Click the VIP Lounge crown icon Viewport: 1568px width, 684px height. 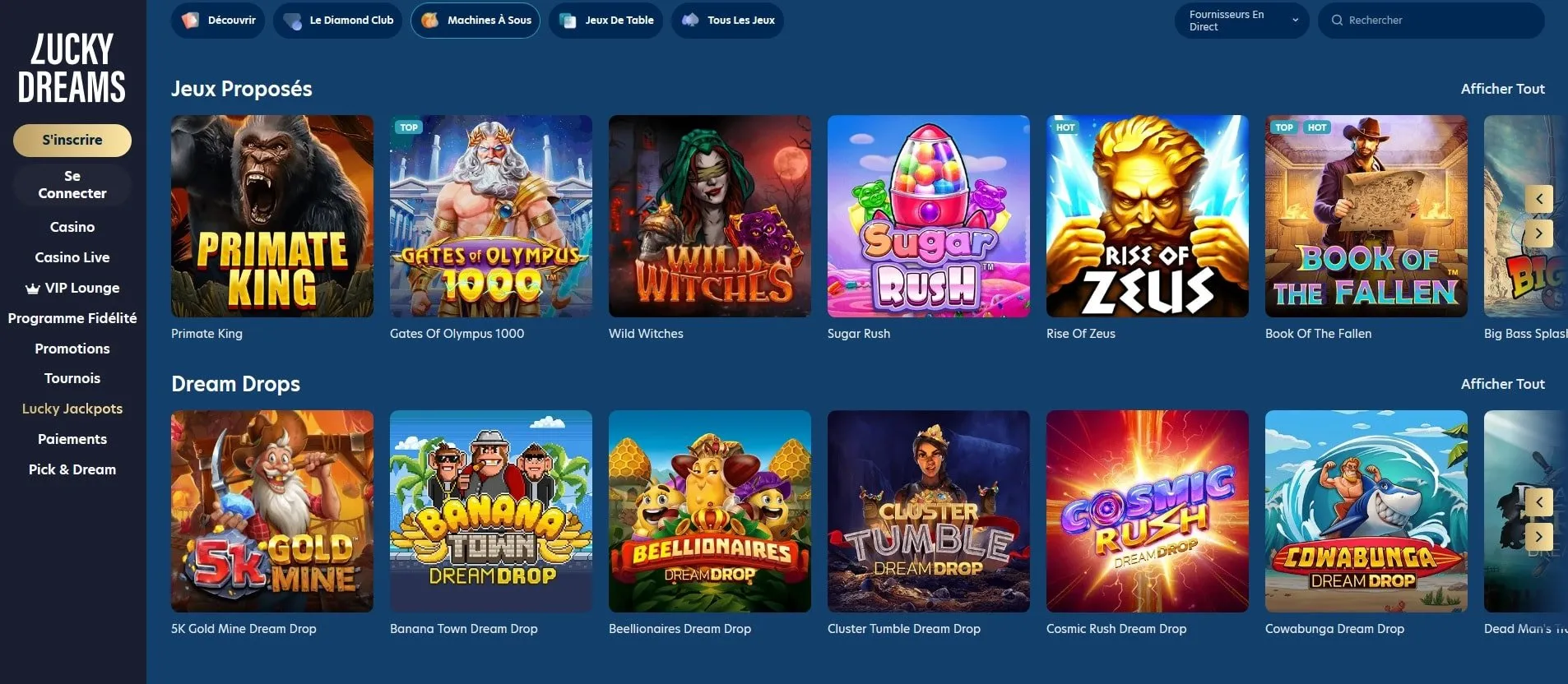point(33,289)
